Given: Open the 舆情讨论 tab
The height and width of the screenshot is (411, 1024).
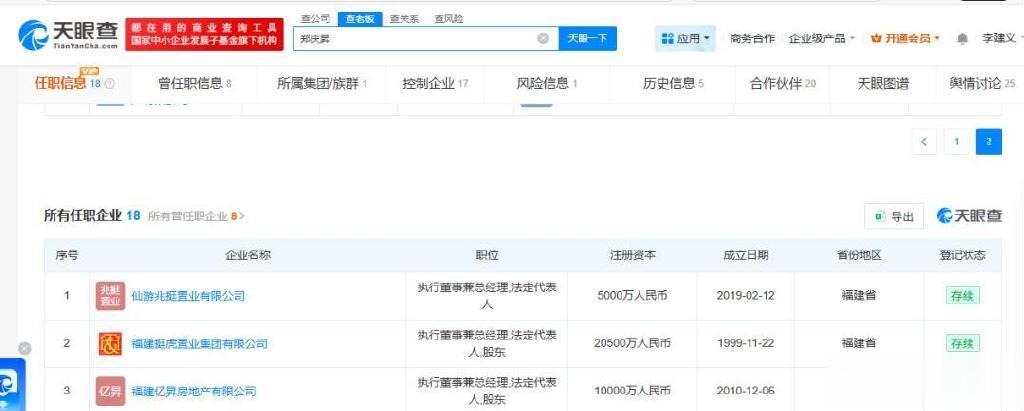Looking at the screenshot, I should pyautogui.click(x=982, y=84).
